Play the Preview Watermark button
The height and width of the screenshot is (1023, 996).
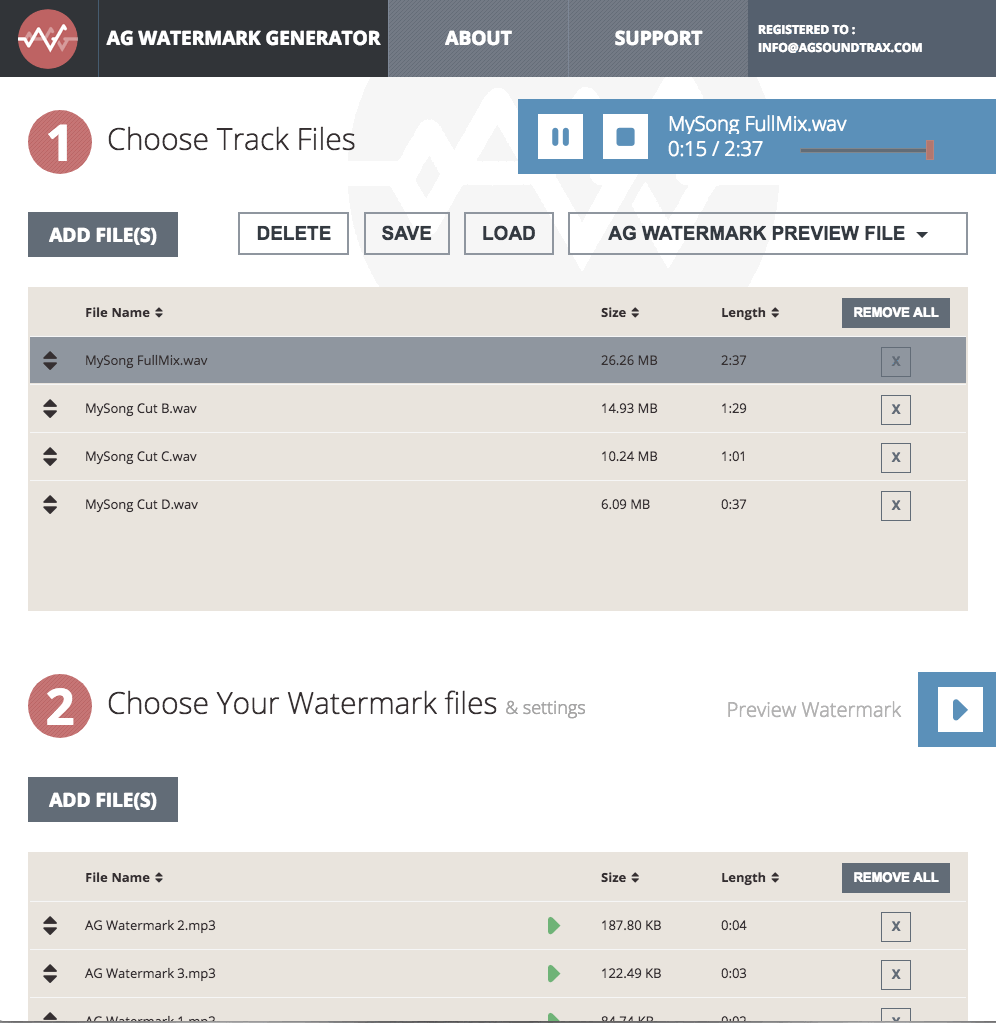pos(960,709)
